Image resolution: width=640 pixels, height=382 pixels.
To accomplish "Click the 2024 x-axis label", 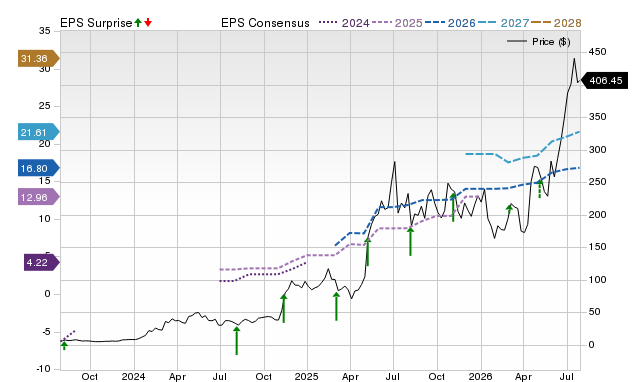I will coord(133,376).
